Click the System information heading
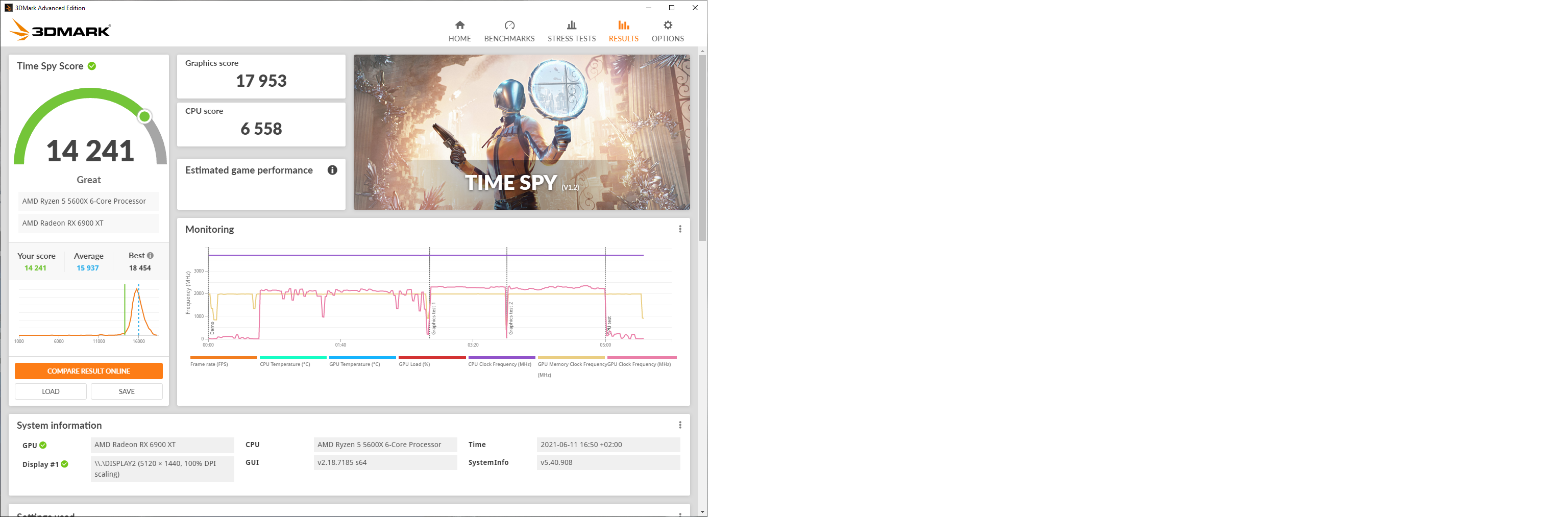 (x=59, y=425)
